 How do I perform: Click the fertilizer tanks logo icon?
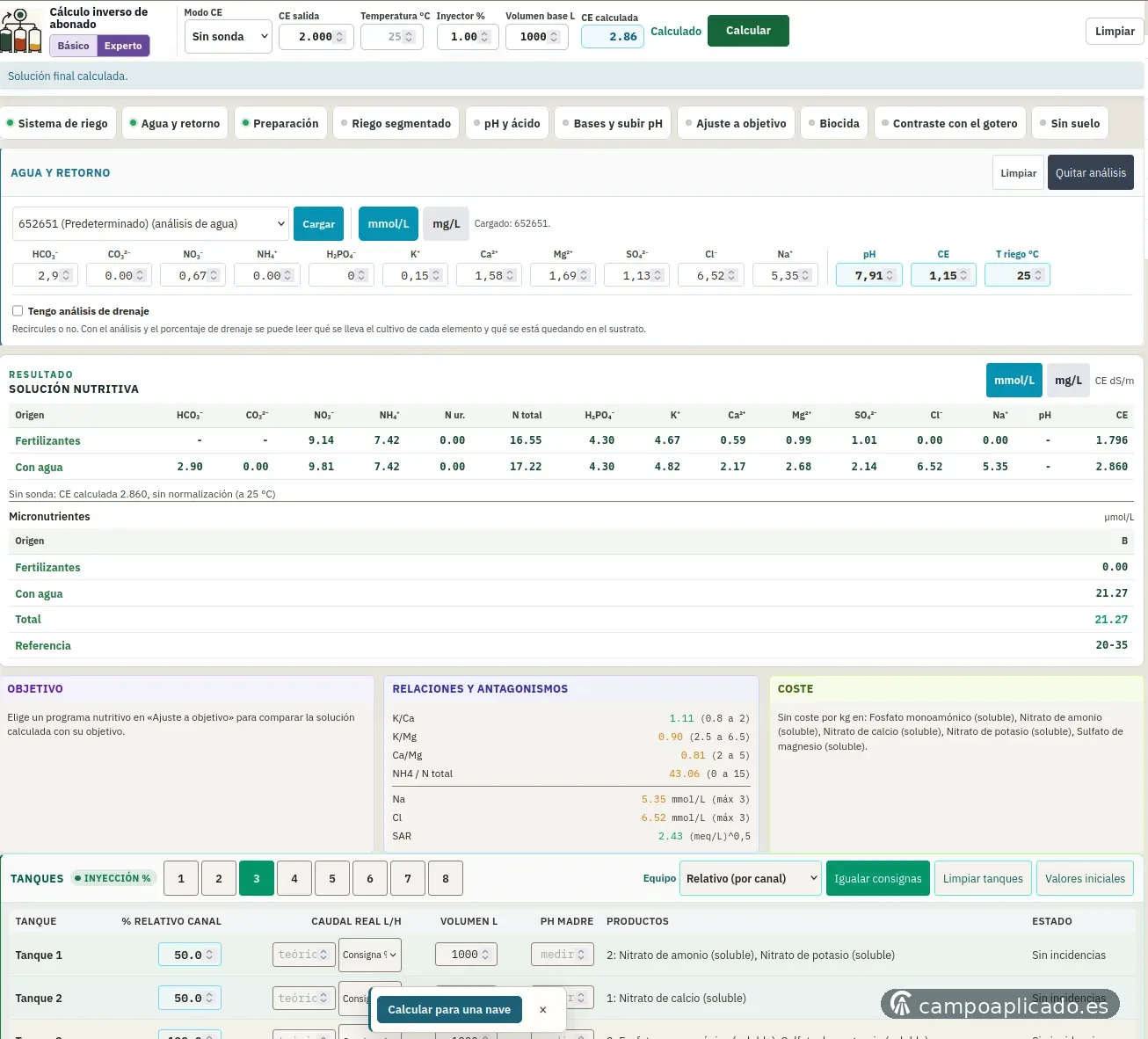point(21,32)
